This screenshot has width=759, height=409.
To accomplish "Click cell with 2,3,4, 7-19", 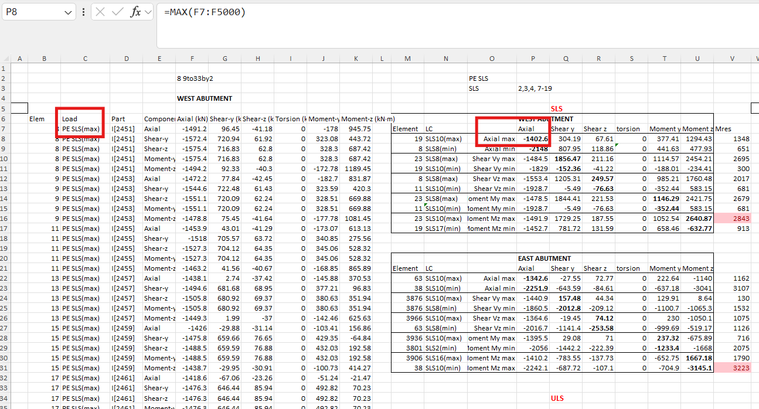I will pyautogui.click(x=535, y=89).
